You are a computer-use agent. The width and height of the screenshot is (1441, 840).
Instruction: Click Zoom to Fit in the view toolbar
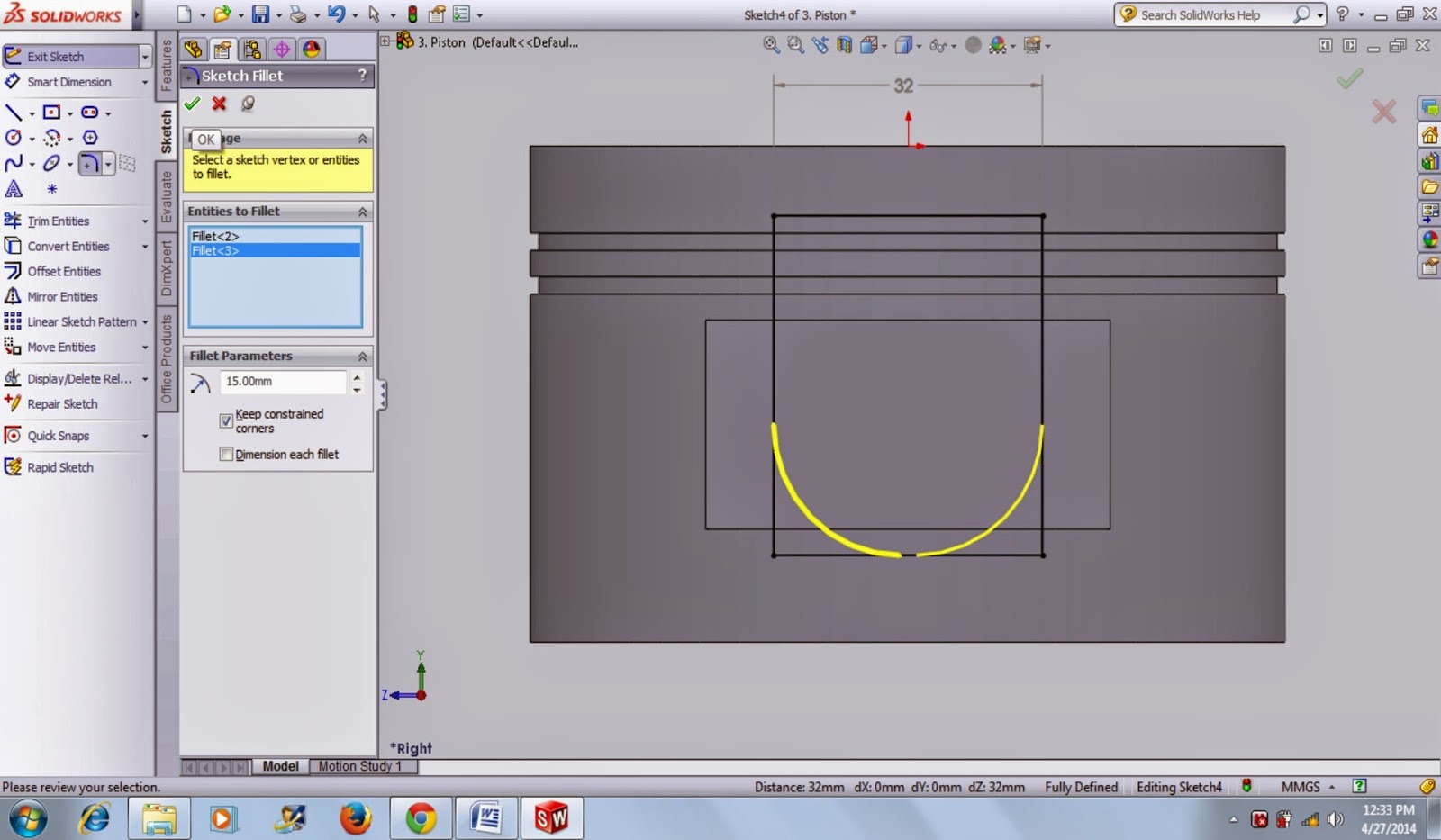(x=770, y=44)
